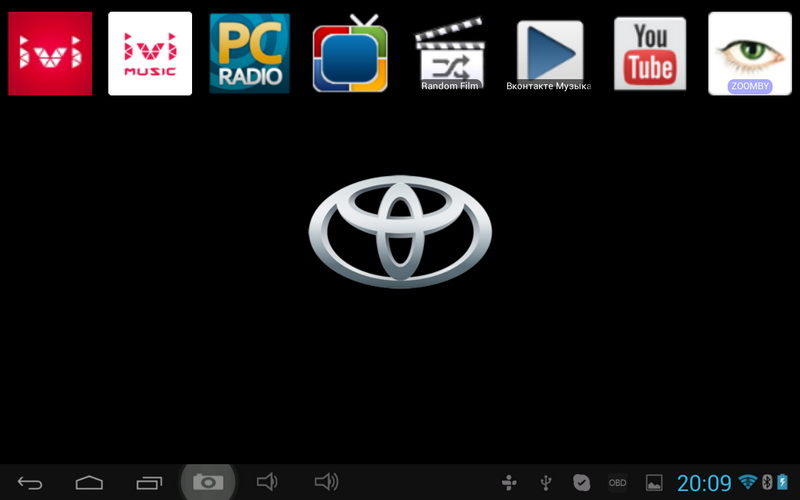Screen dimensions: 800x500
Task: Launch the YouTube app
Action: pos(650,54)
